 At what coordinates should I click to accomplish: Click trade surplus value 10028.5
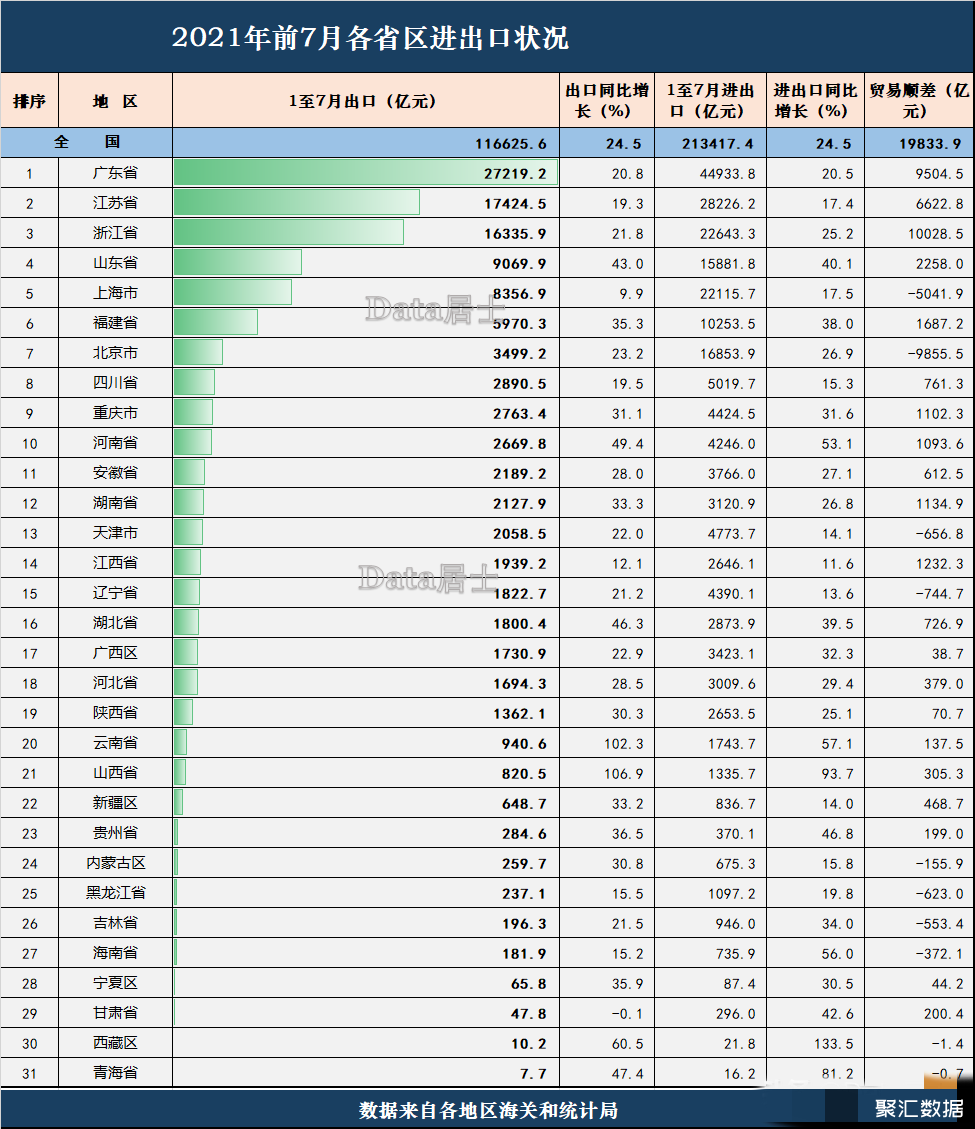coord(934,234)
